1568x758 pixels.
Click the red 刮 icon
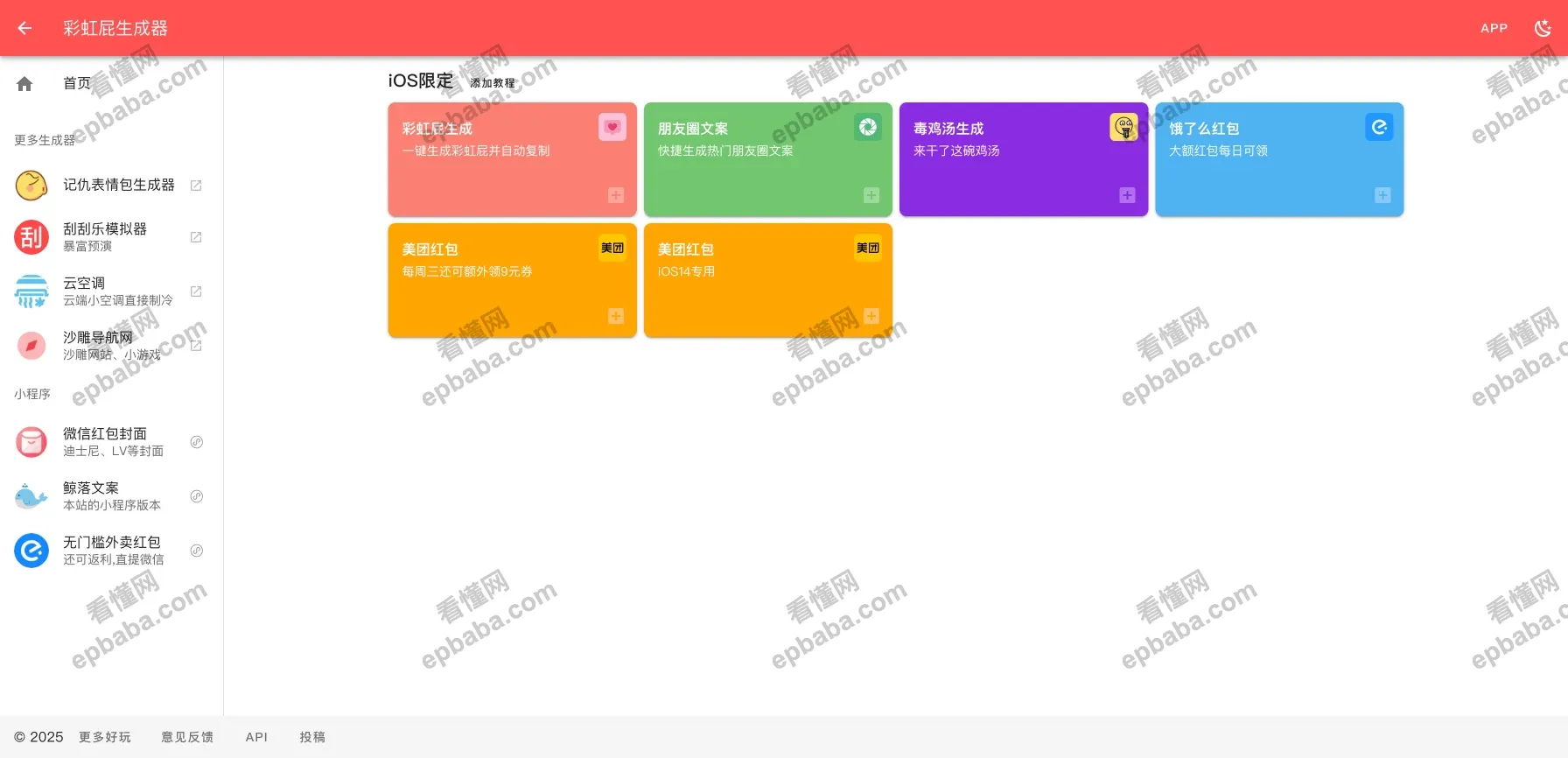[31, 237]
